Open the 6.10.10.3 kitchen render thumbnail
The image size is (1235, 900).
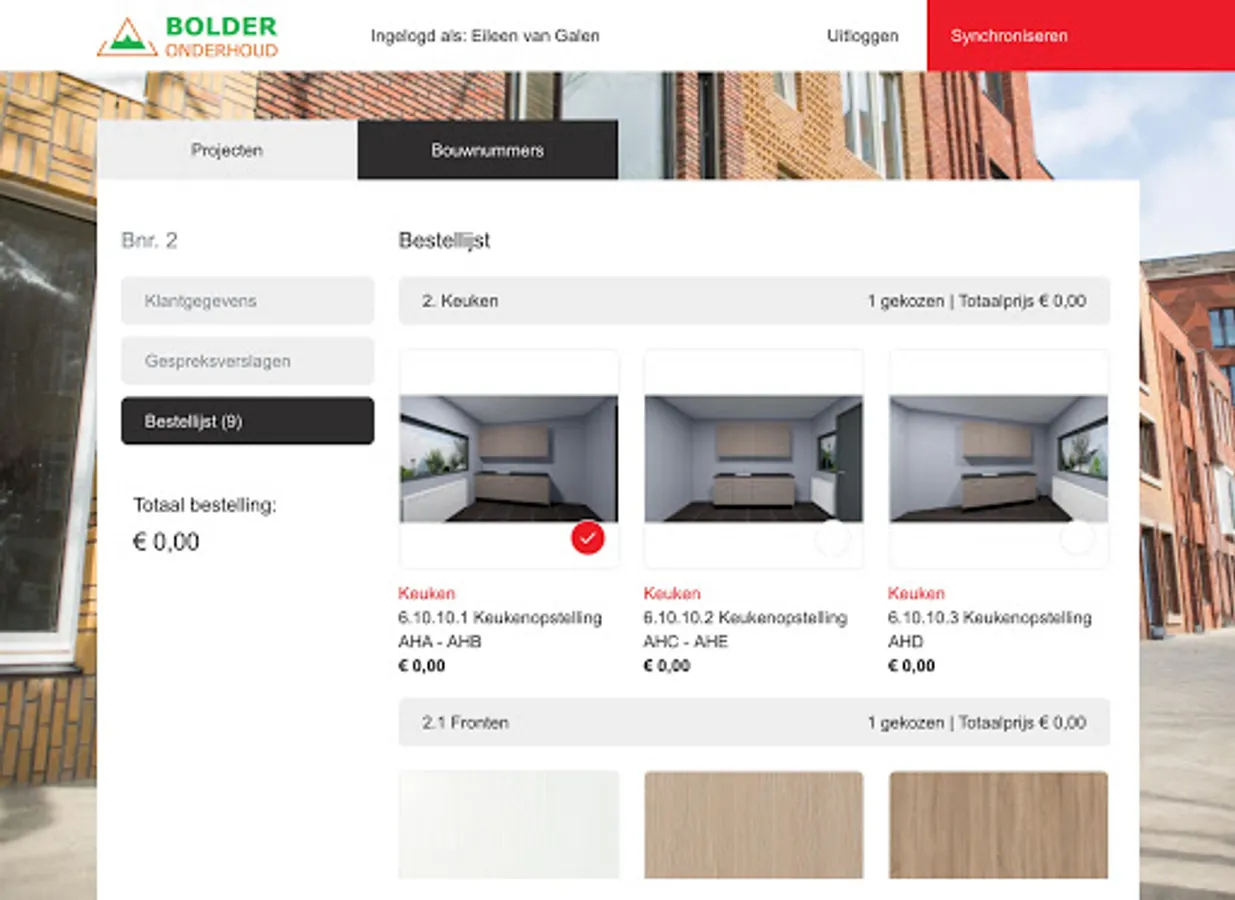pyautogui.click(x=999, y=458)
